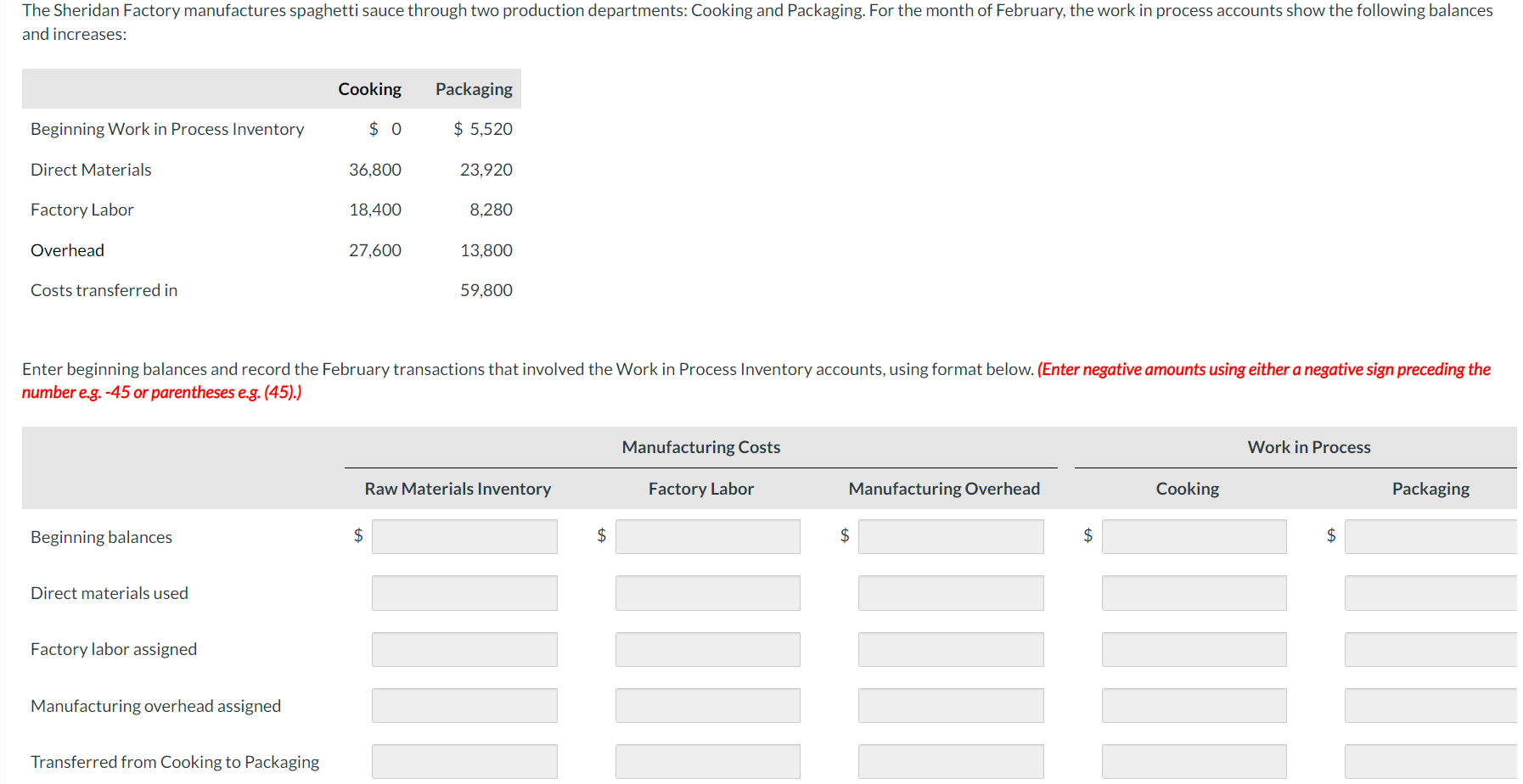This screenshot has width=1523, height=784.
Task: Click Manufacturing Overhead beginning balances field
Action: click(951, 536)
